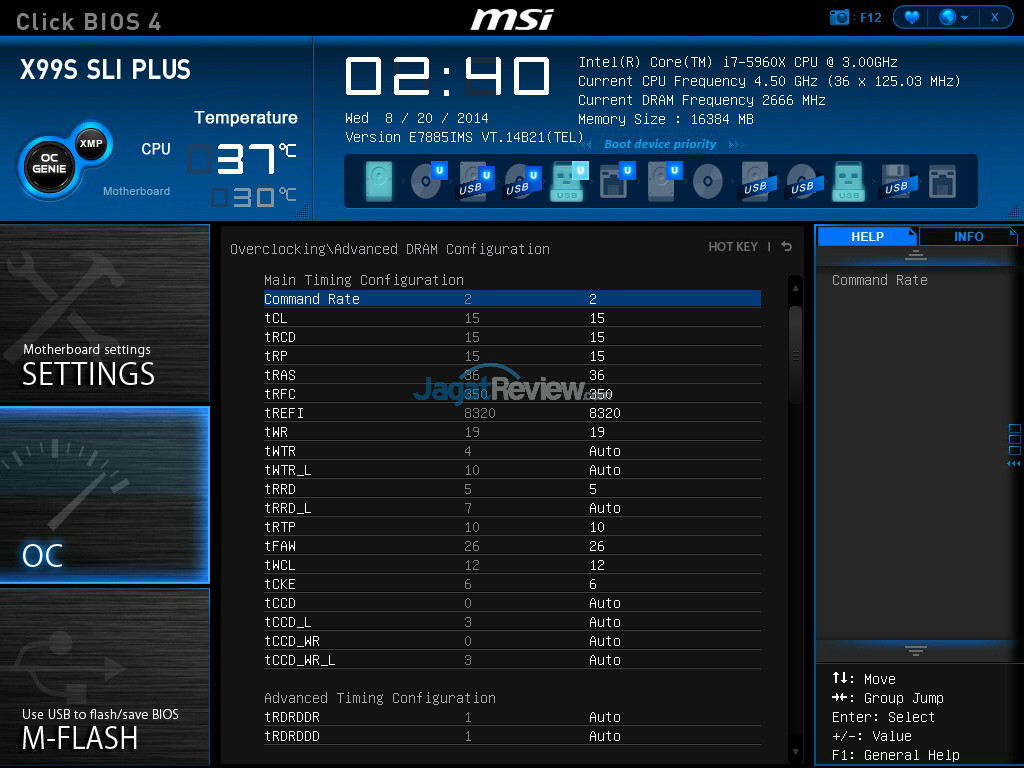This screenshot has width=1024, height=768.
Task: Take a screenshot with the F12 camera icon
Action: tap(839, 17)
